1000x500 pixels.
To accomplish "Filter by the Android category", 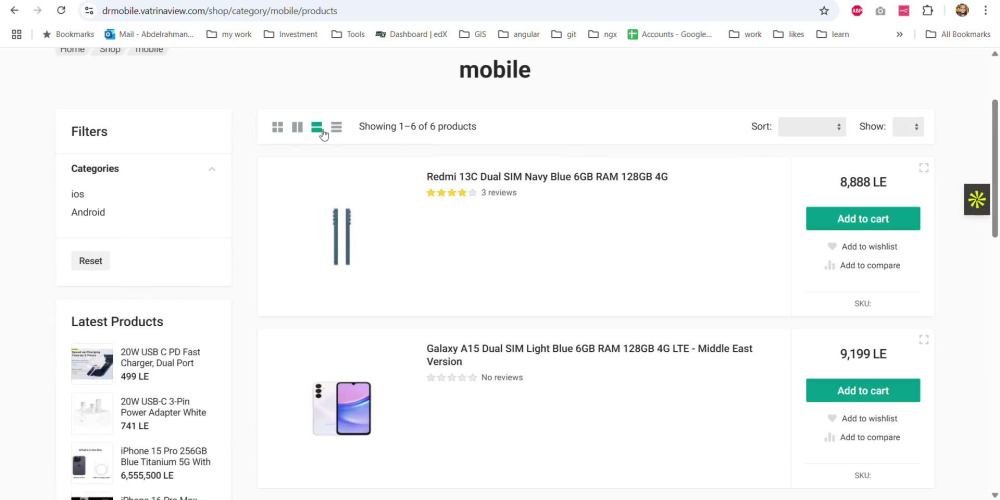I will [x=88, y=212].
